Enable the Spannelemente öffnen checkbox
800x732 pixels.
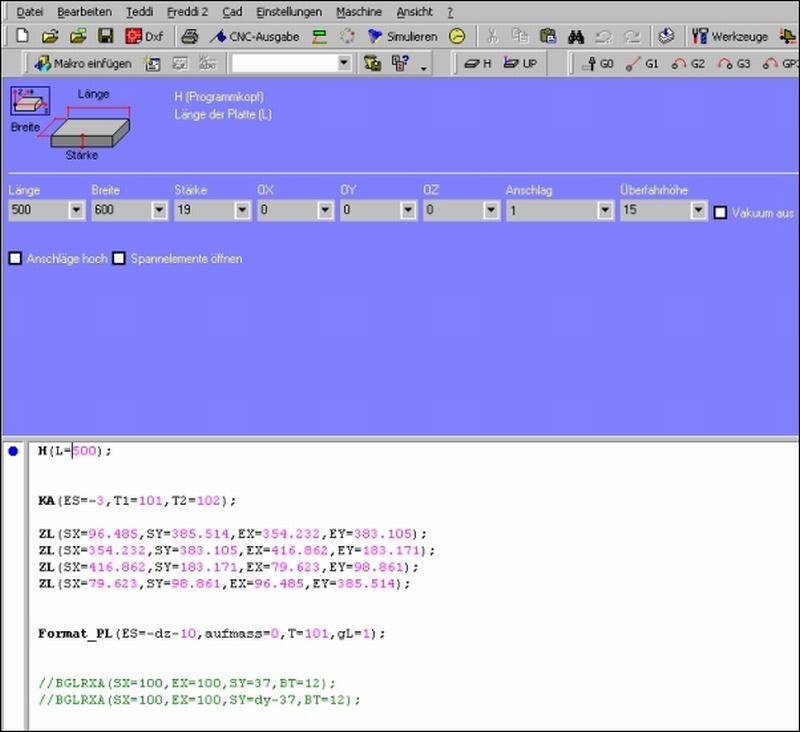pyautogui.click(x=119, y=259)
